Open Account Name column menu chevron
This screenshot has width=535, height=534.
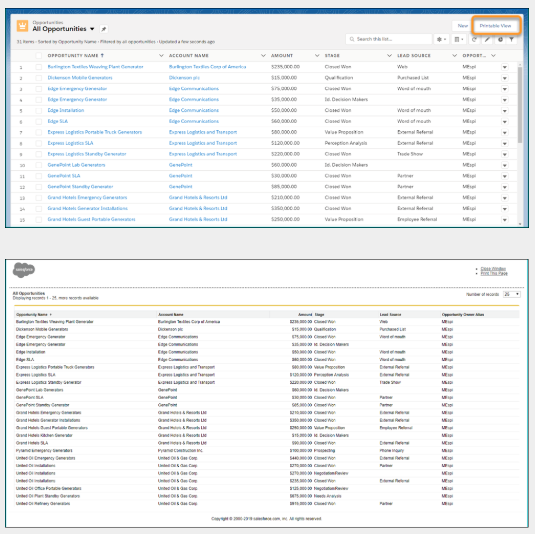pyautogui.click(x=263, y=55)
